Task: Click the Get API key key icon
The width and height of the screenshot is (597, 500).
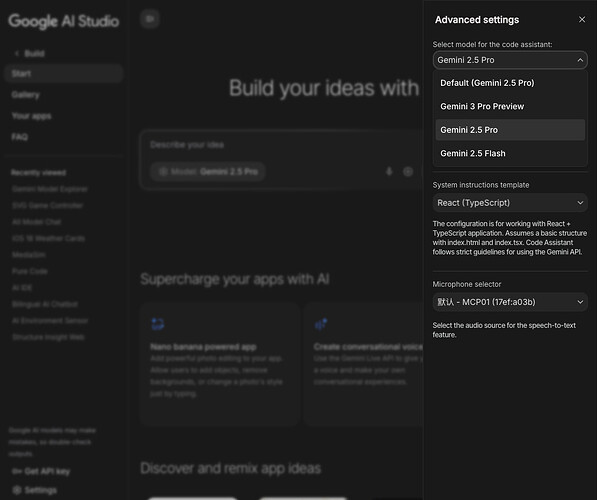Action: pos(17,471)
